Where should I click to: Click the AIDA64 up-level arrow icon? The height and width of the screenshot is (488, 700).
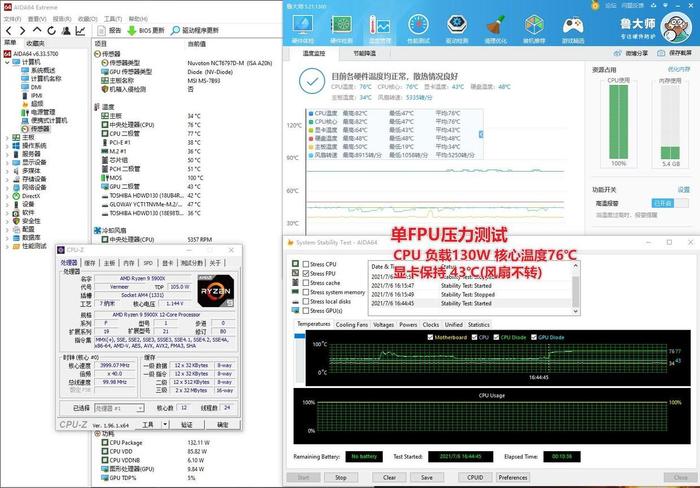[x=37, y=30]
